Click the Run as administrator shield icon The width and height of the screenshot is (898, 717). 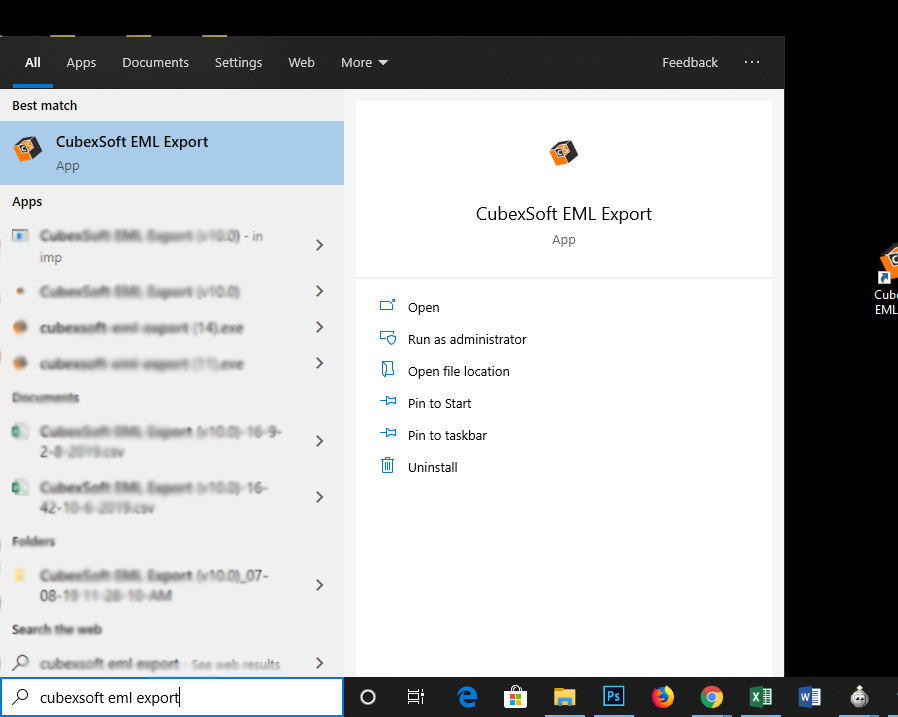click(x=388, y=338)
